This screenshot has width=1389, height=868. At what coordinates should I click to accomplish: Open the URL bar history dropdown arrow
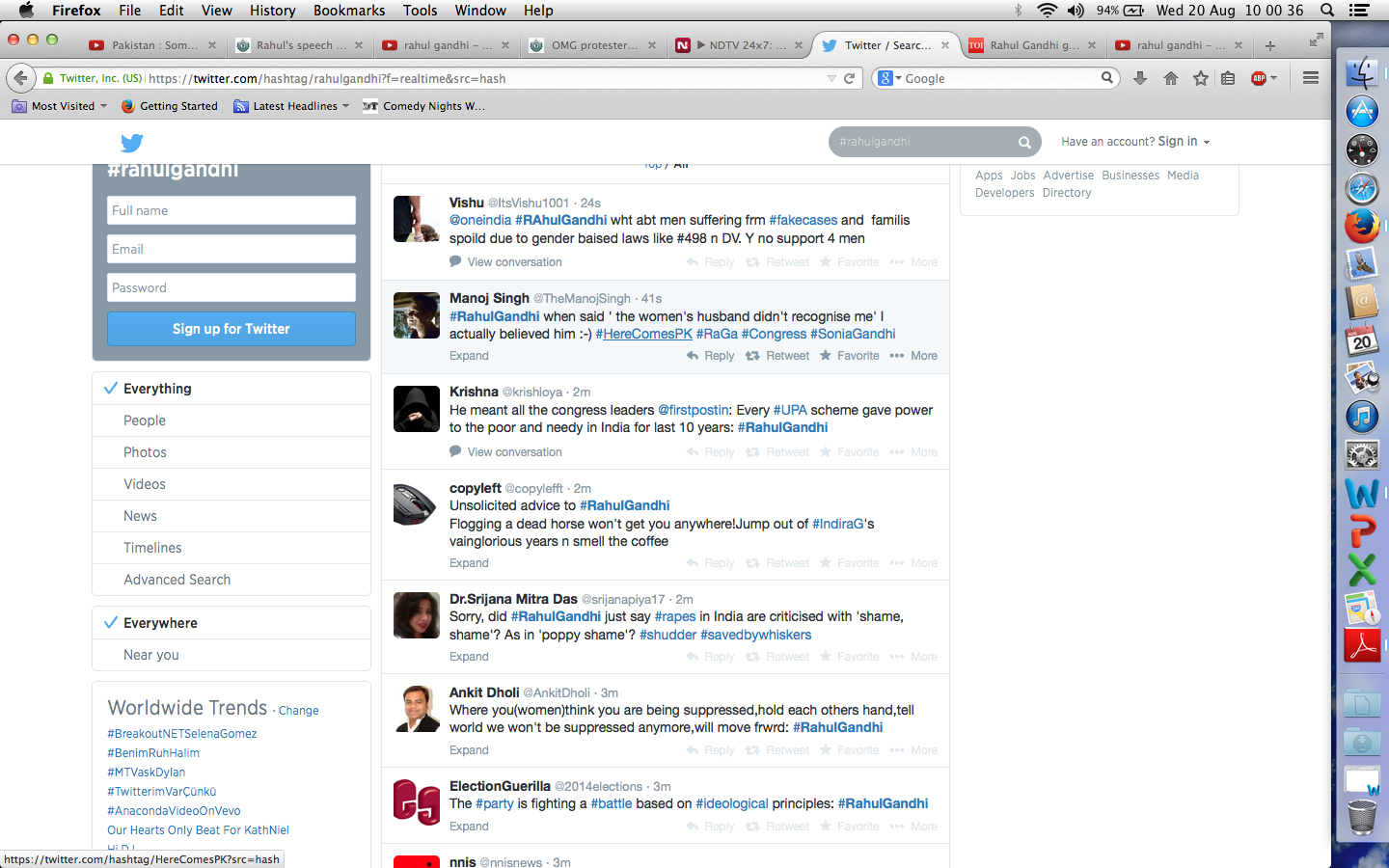click(x=831, y=78)
